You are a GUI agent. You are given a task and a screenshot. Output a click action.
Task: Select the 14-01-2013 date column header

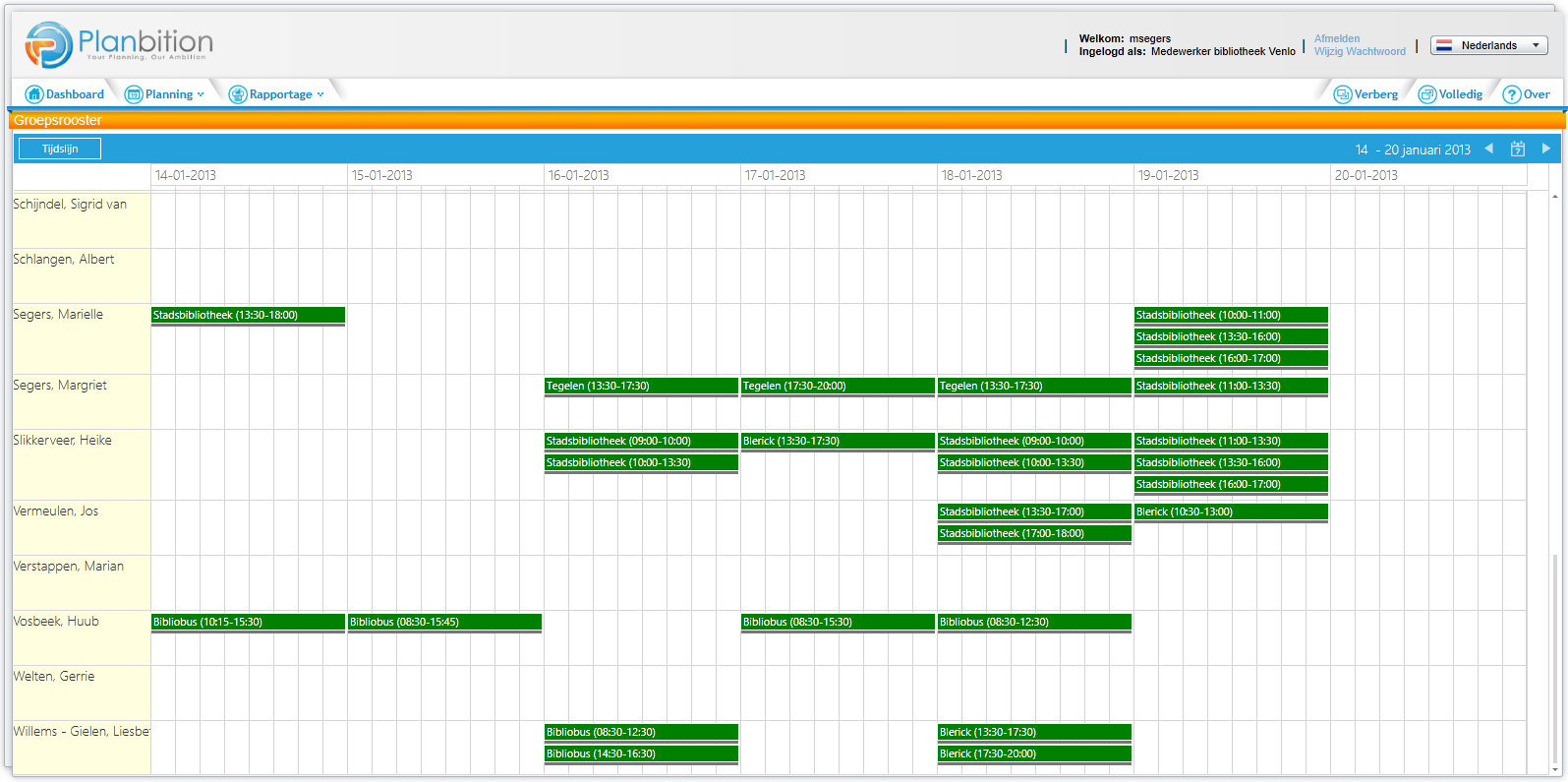click(x=249, y=175)
